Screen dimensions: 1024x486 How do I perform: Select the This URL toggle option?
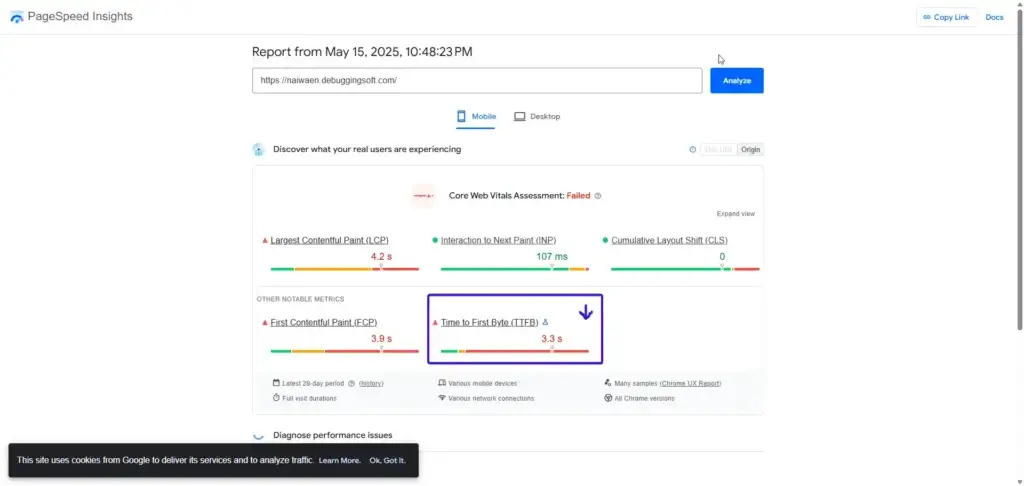click(719, 150)
